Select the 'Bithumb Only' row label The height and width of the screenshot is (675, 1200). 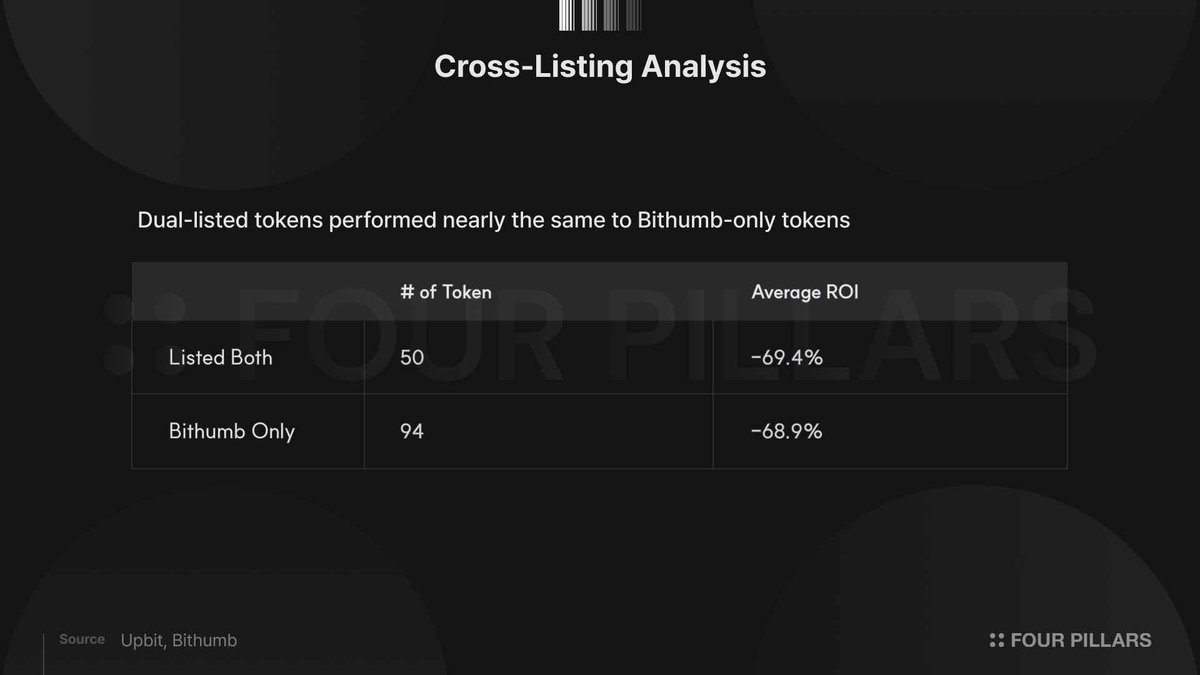coord(231,432)
